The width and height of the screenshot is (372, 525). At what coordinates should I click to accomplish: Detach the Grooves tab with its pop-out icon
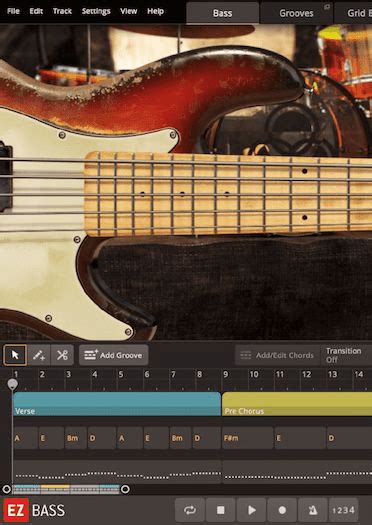[x=327, y=6]
